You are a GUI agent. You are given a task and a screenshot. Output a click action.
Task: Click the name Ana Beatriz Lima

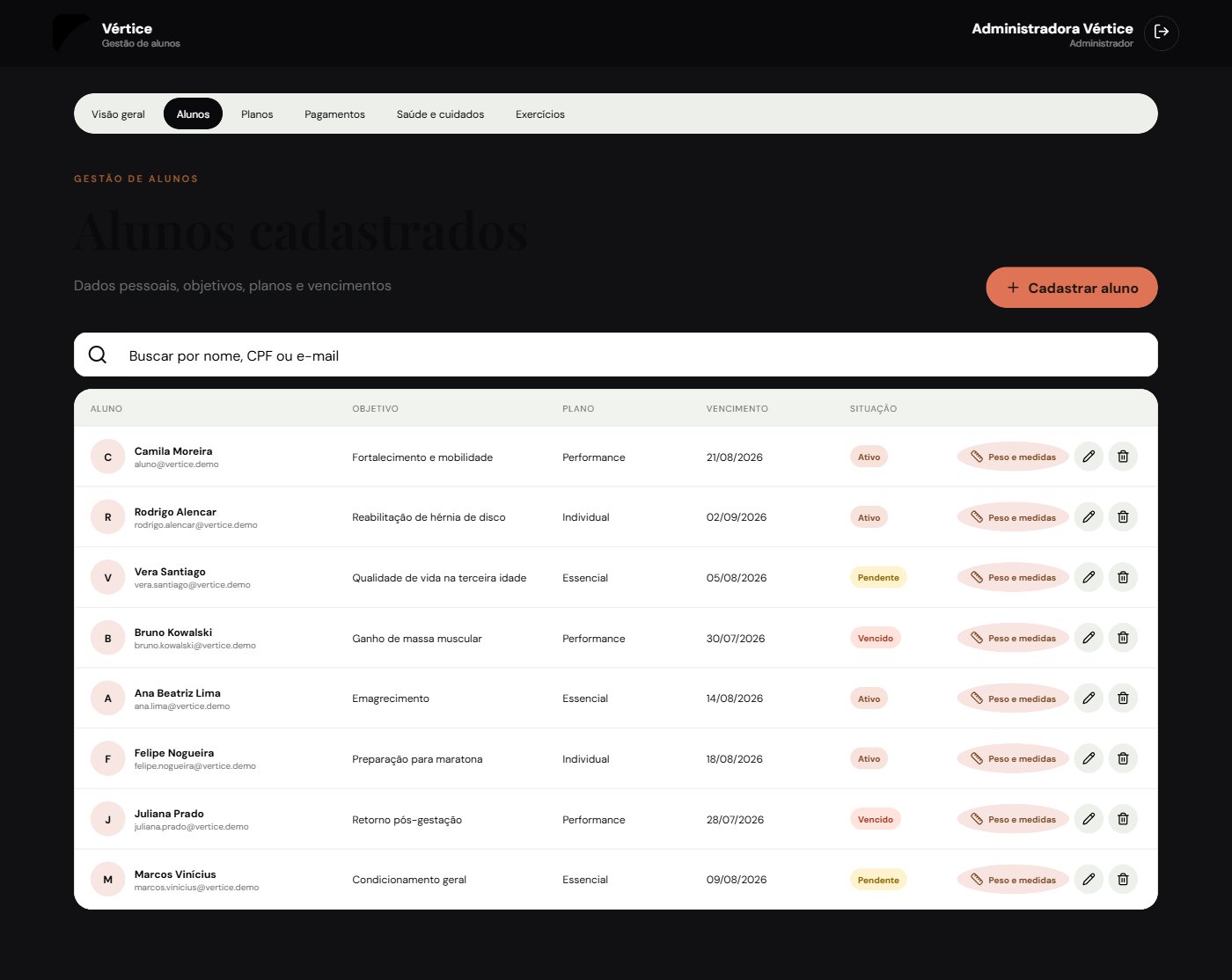(177, 692)
